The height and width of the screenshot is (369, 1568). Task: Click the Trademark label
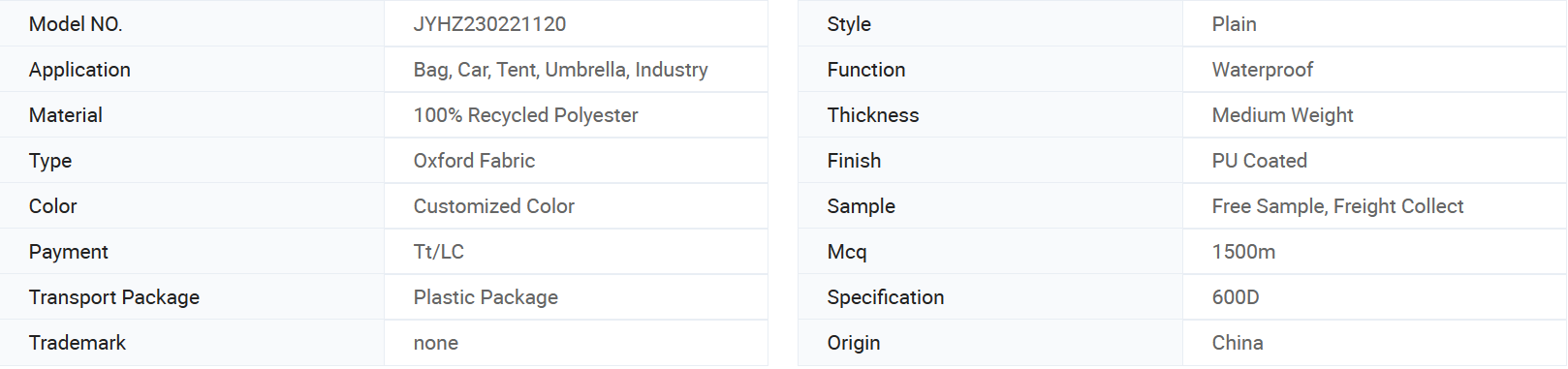pyautogui.click(x=78, y=343)
